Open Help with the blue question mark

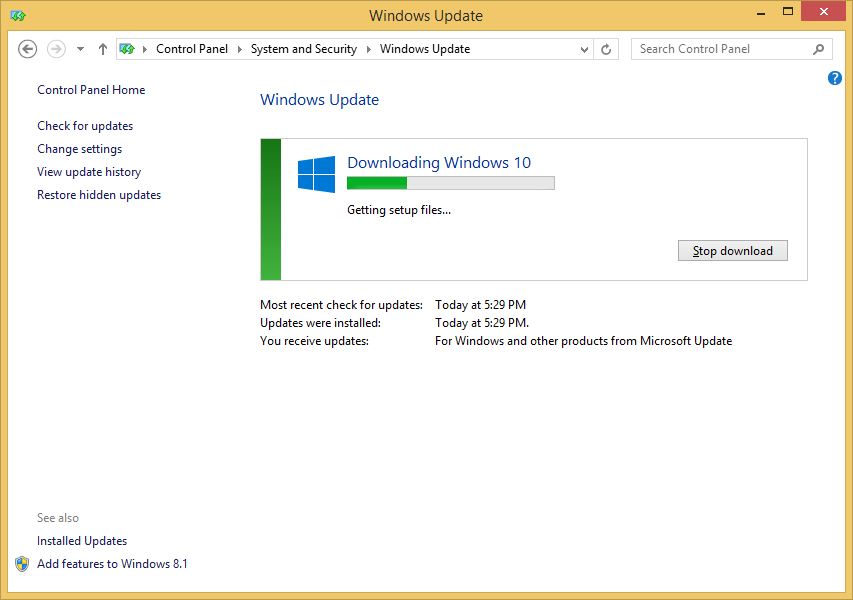coord(835,78)
